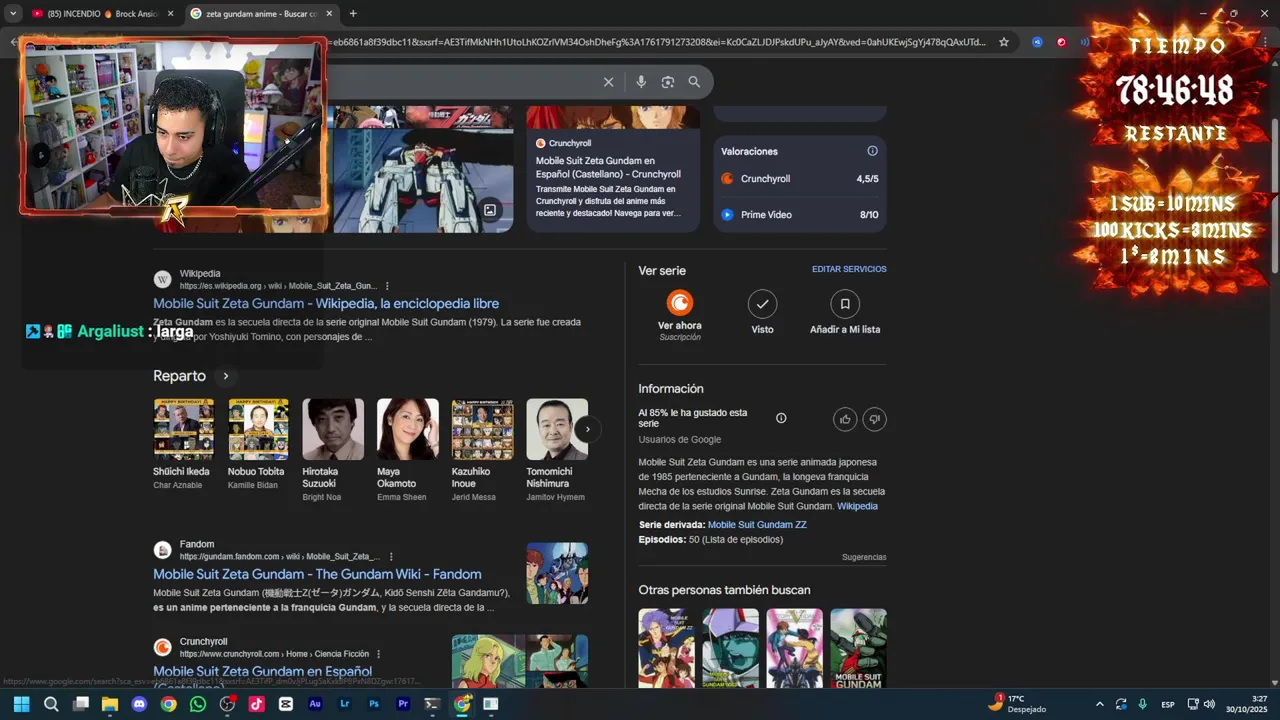The image size is (1280, 720).
Task: Like the series with thumbs up
Action: click(x=845, y=419)
